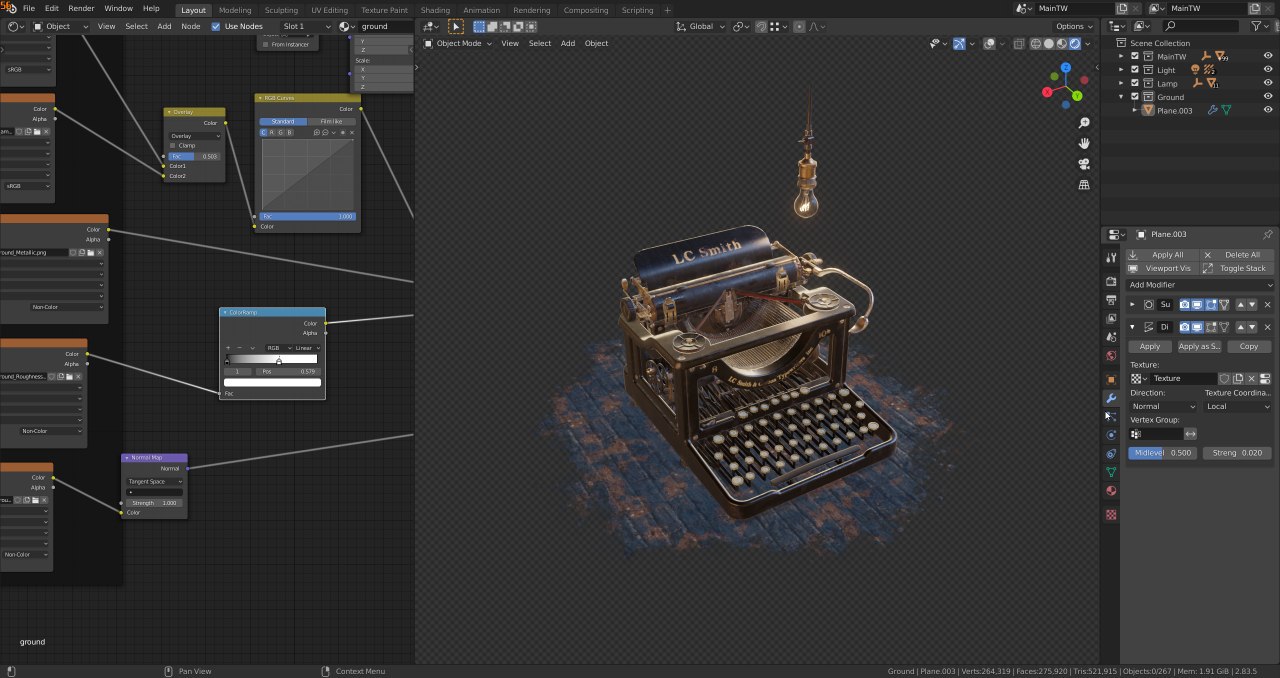Move the Di modifier up
The image size is (1280, 678).
1242,327
